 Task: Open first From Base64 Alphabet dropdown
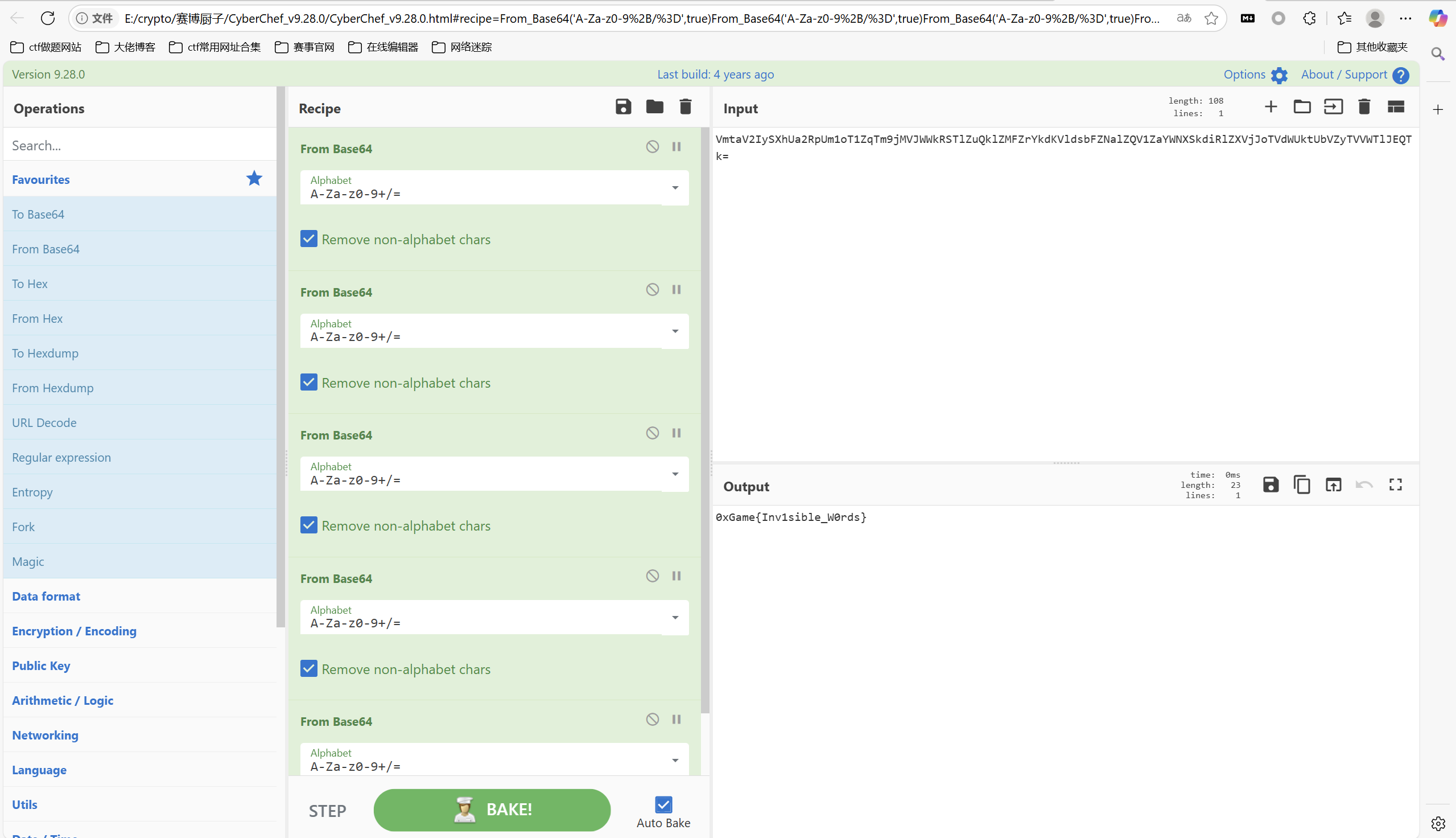point(675,188)
